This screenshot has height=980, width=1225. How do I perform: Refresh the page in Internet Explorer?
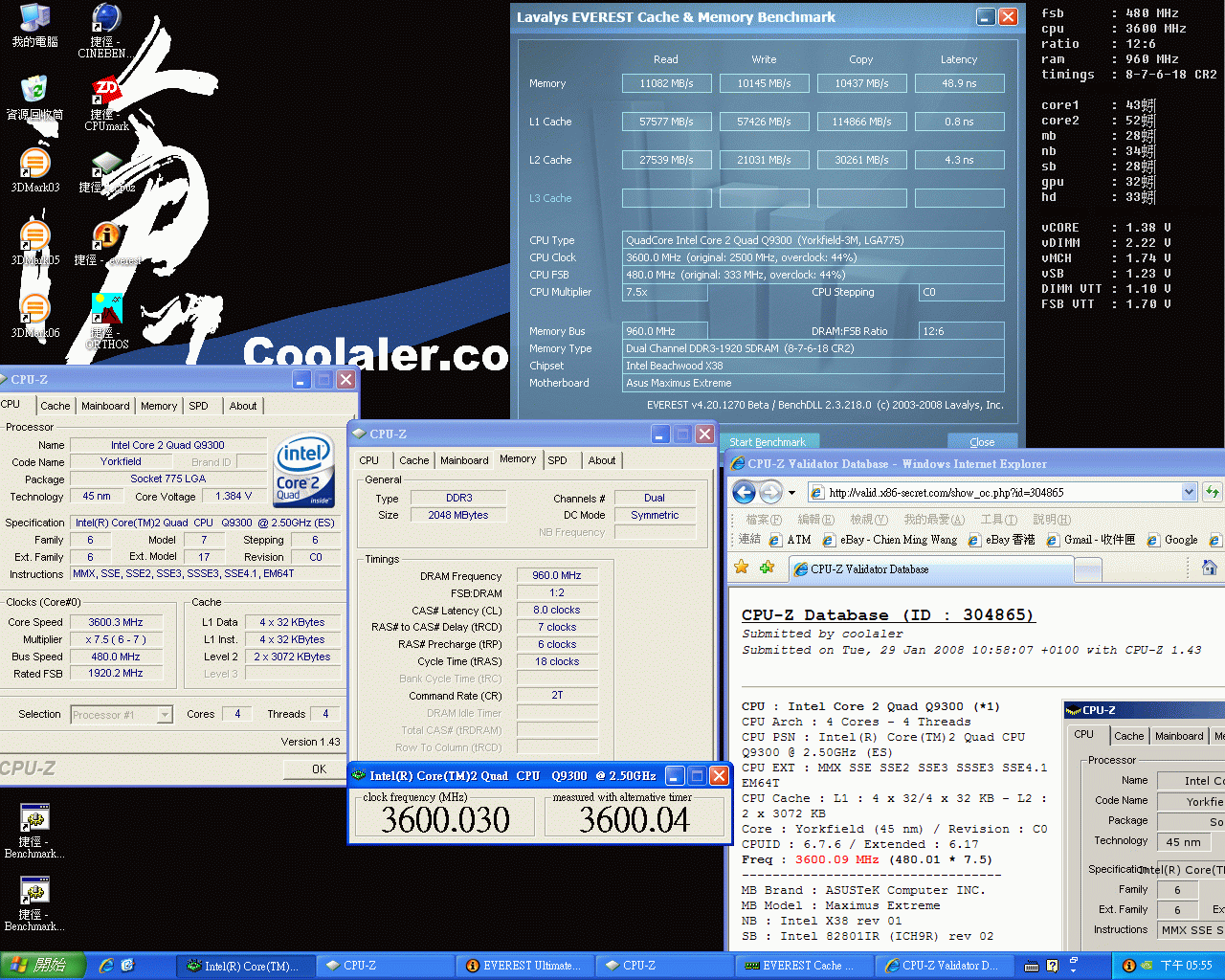tap(1213, 492)
